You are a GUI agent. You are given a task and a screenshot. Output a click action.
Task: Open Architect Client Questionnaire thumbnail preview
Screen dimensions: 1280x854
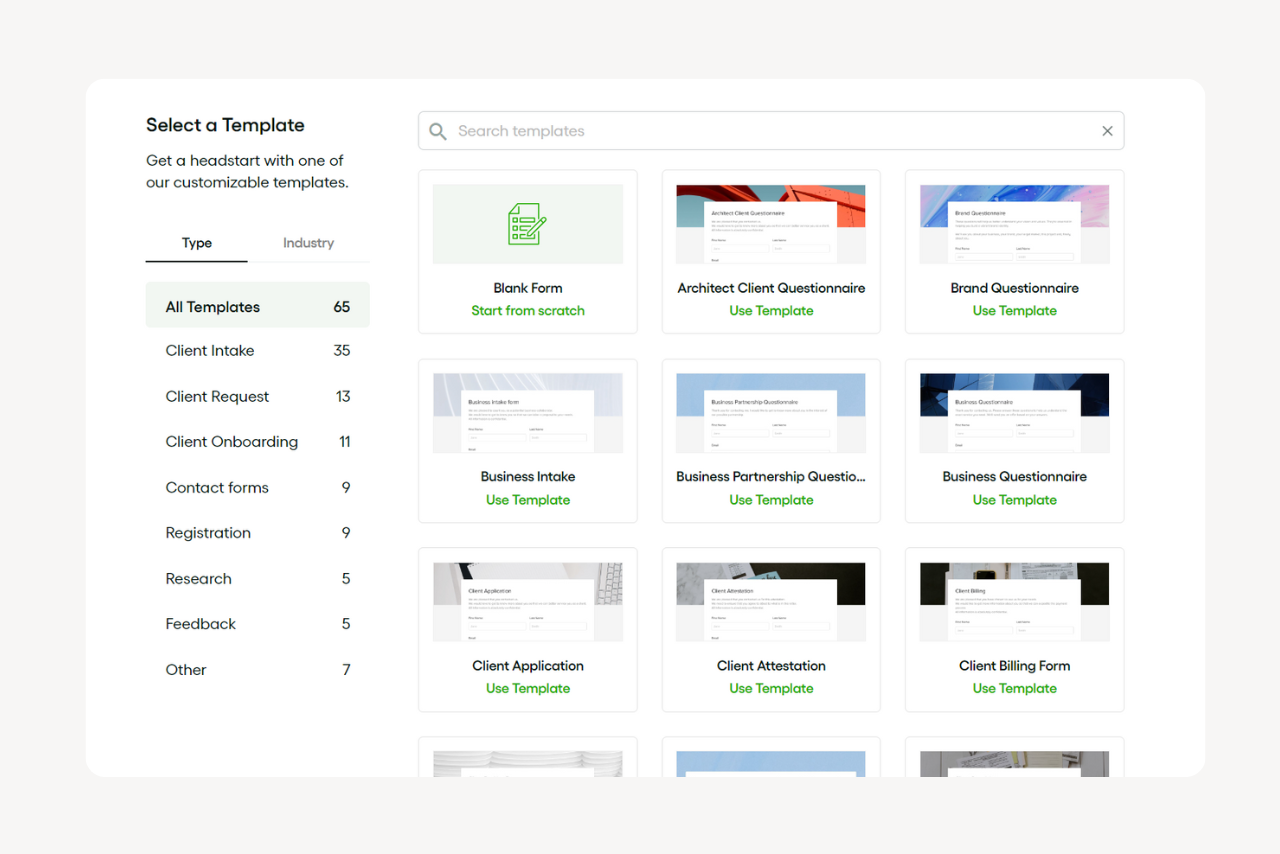click(x=771, y=224)
